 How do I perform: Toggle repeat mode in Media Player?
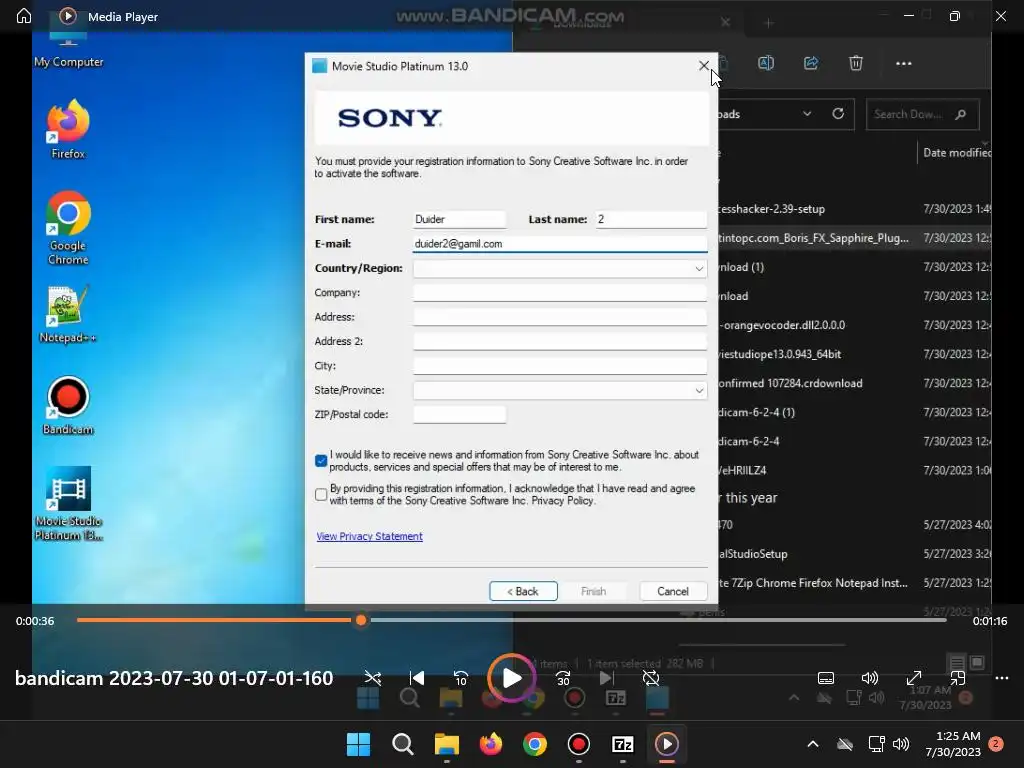(650, 678)
